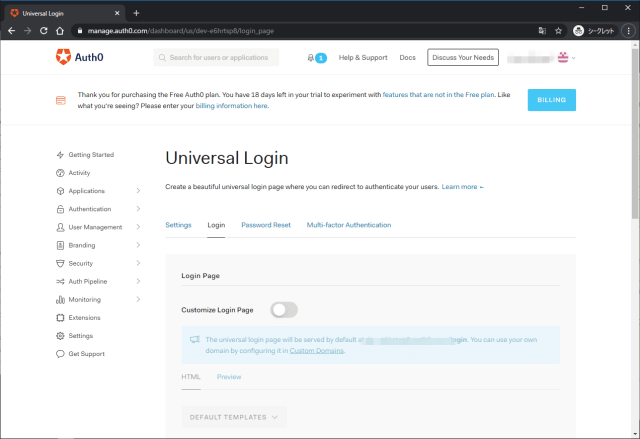Click the User Management person icon
The image size is (640, 439).
tap(60, 227)
